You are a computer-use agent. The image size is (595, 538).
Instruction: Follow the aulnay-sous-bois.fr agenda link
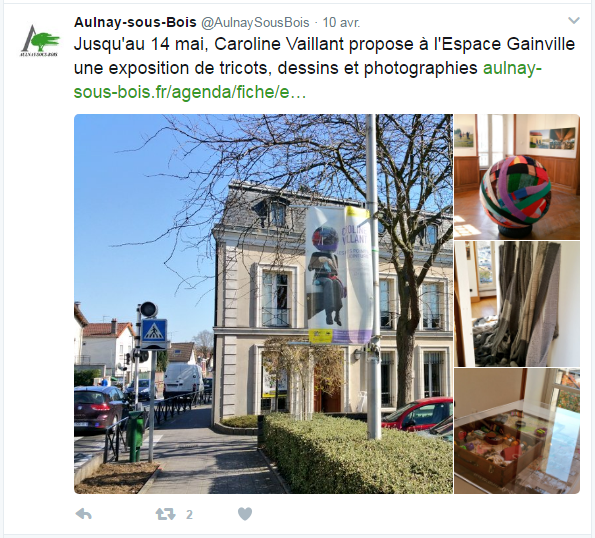click(307, 80)
